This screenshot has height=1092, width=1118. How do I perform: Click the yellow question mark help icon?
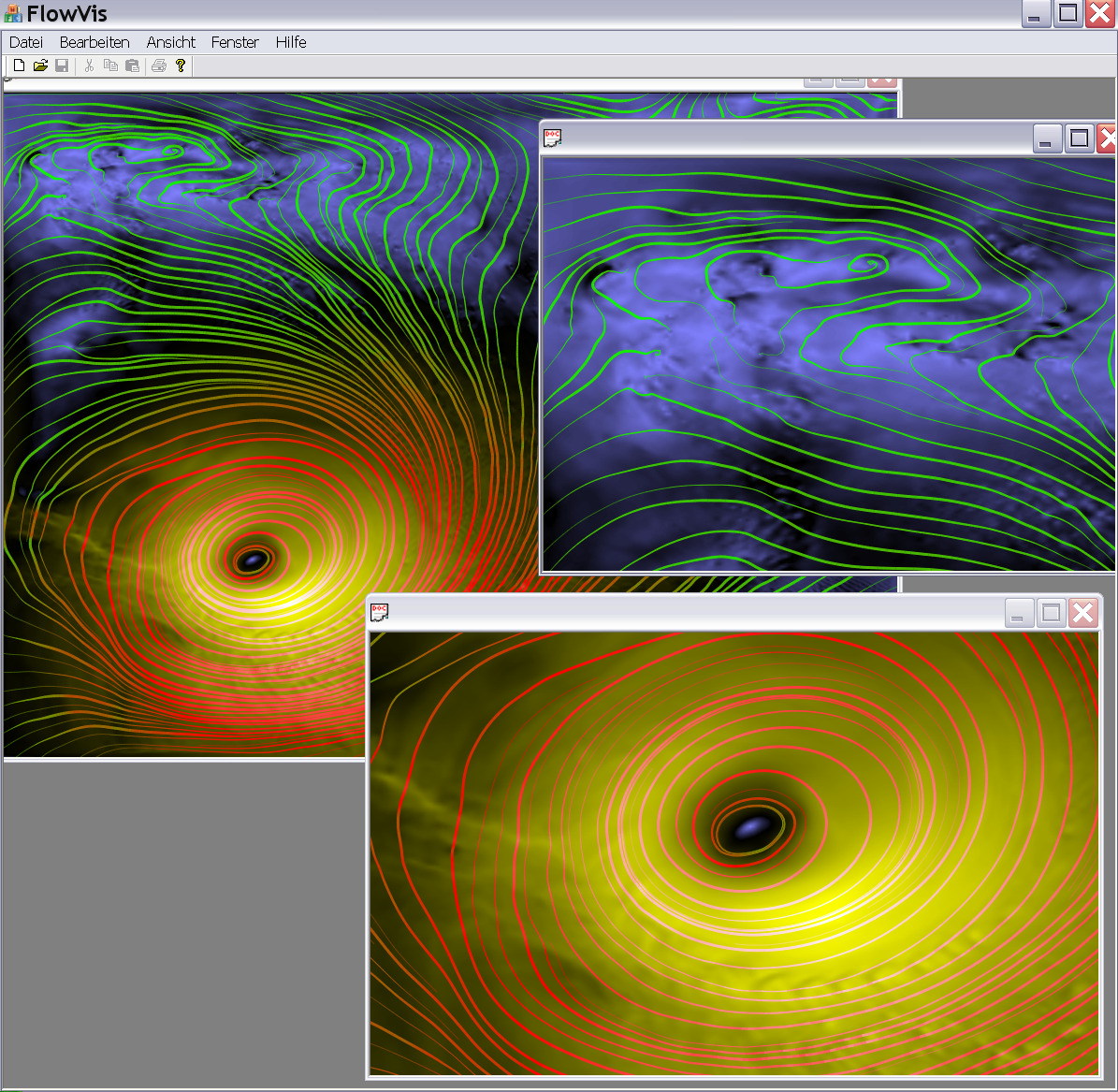tap(181, 66)
